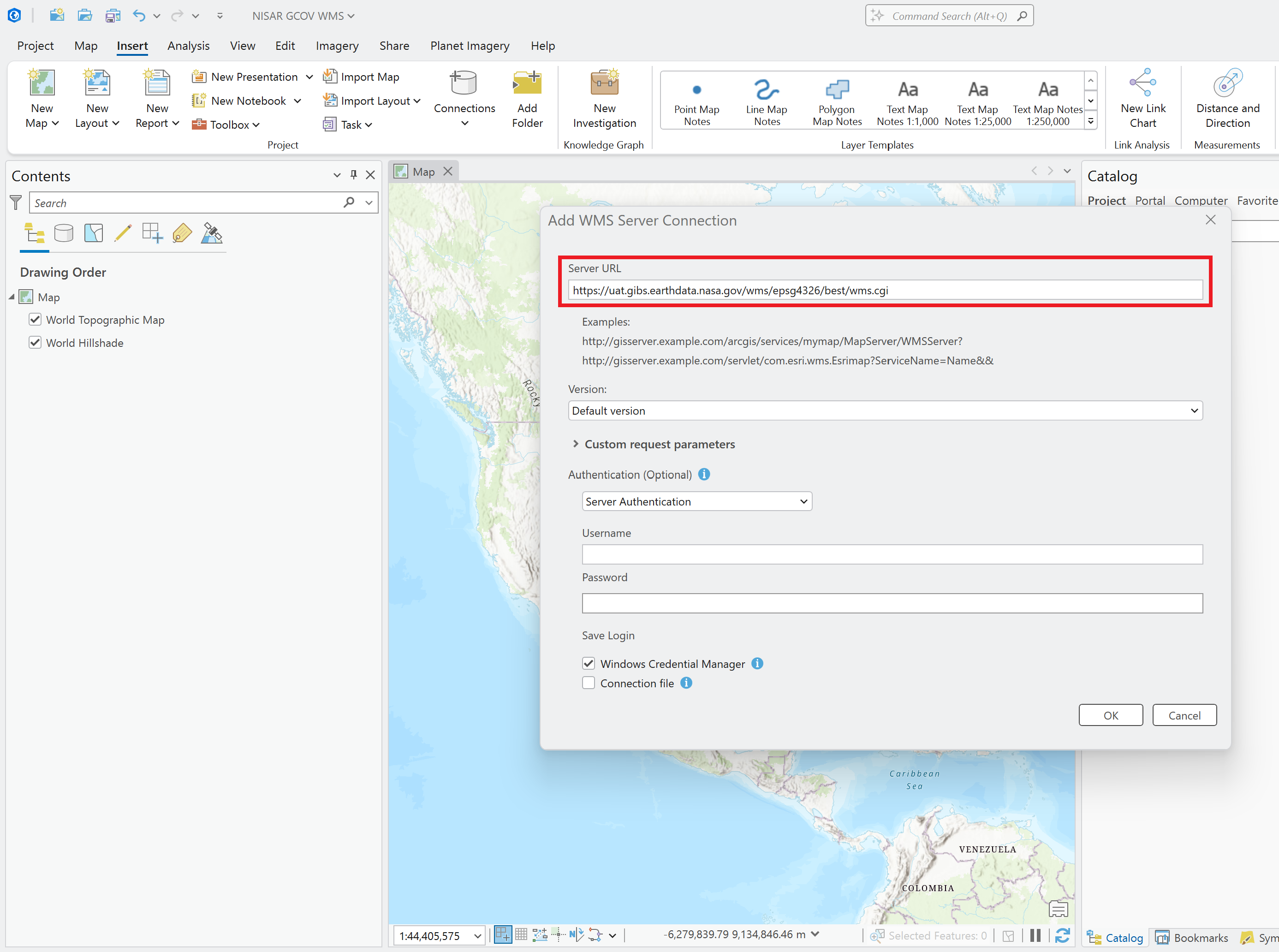Viewport: 1279px width, 952px height.
Task: Uncheck Windows Credential Manager option
Action: point(588,663)
